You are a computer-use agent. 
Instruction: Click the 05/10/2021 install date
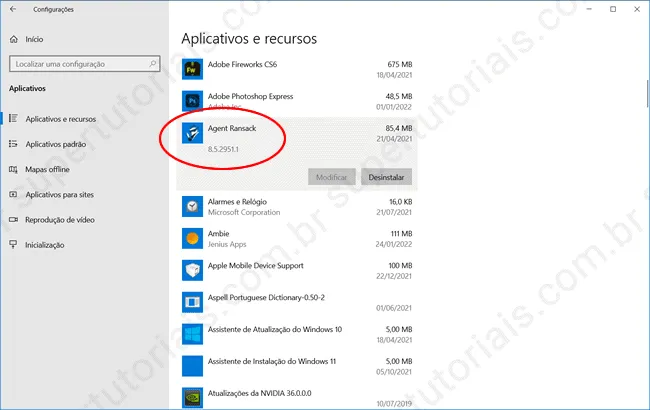coord(394,372)
